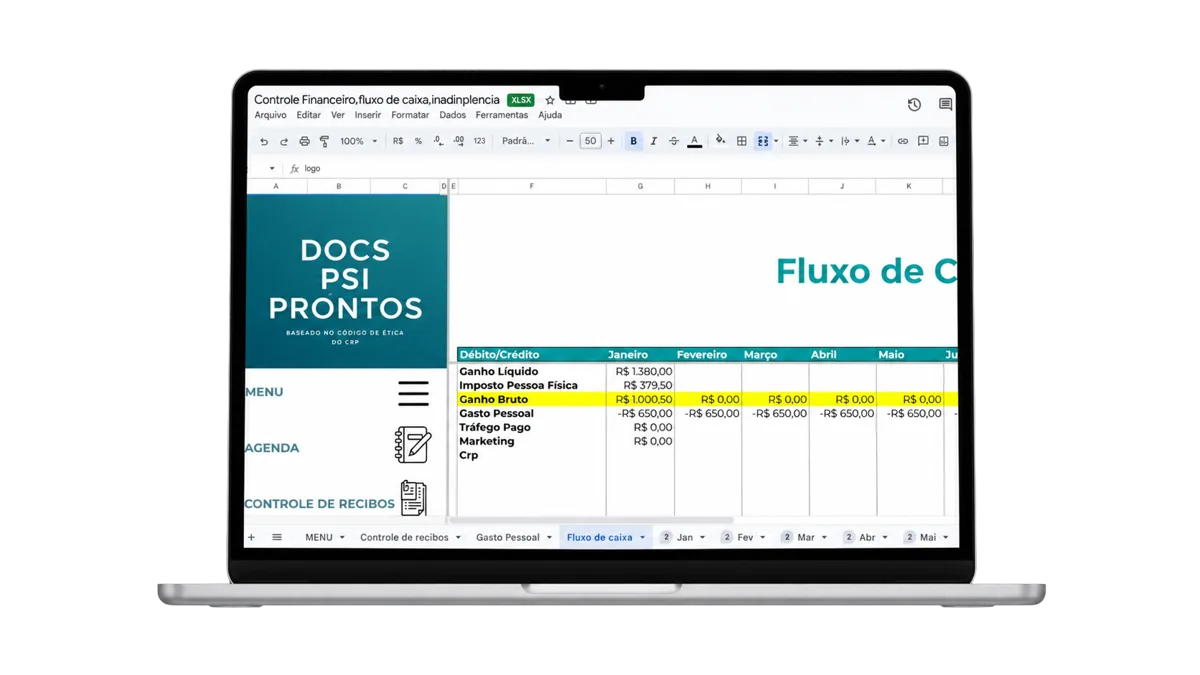Image resolution: width=1200 pixels, height=675 pixels.
Task: Open text rotation dropdown
Action: 875,142
